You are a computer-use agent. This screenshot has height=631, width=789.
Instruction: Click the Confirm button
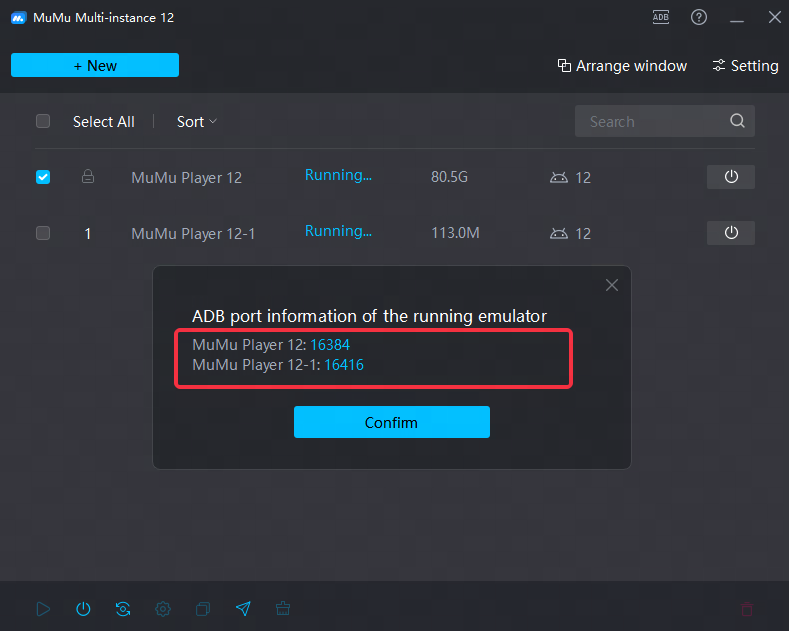(x=391, y=422)
